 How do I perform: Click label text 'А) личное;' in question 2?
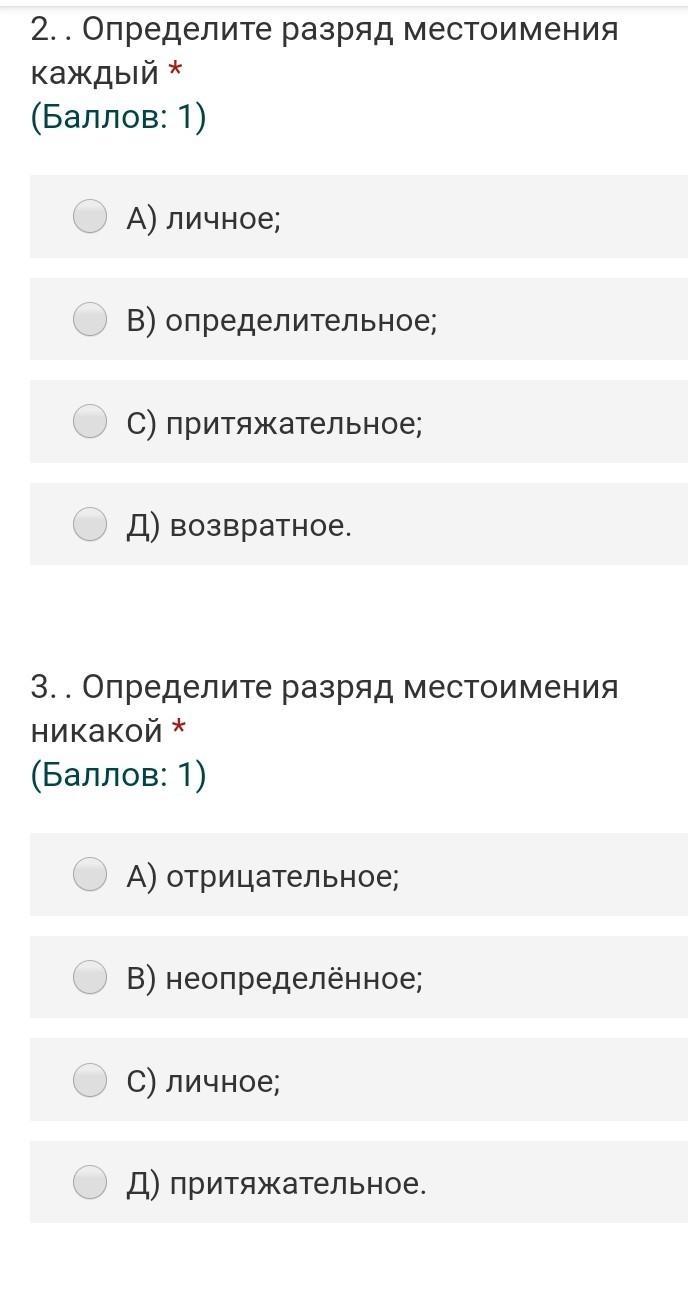tap(203, 217)
